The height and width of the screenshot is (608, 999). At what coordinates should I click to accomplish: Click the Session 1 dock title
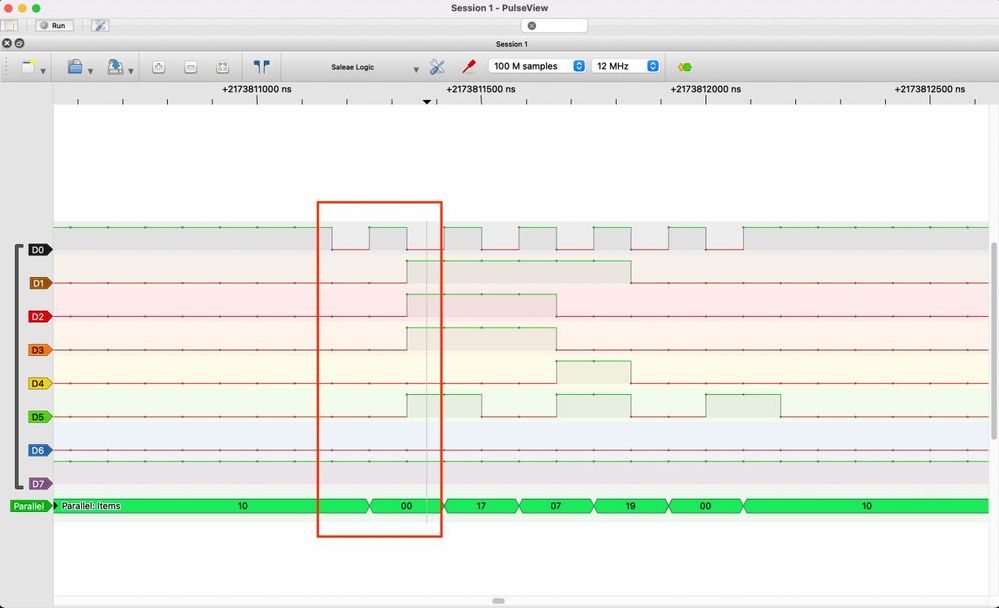(512, 44)
